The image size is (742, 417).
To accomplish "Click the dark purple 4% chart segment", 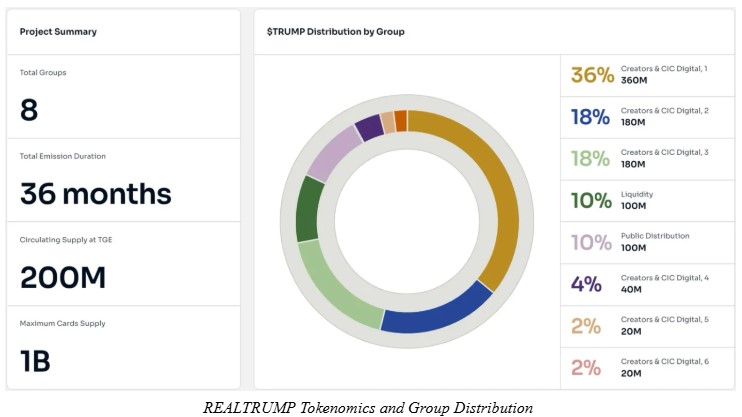I will [370, 127].
